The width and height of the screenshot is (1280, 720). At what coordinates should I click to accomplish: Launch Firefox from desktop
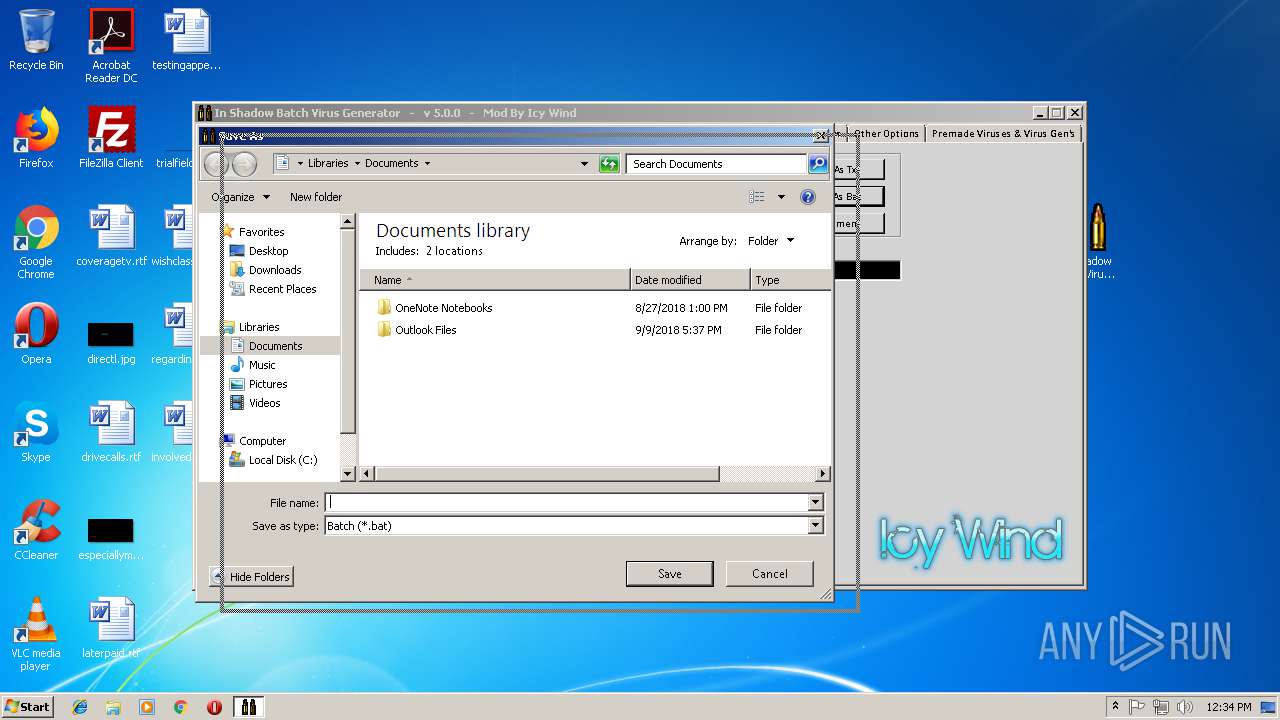36,138
